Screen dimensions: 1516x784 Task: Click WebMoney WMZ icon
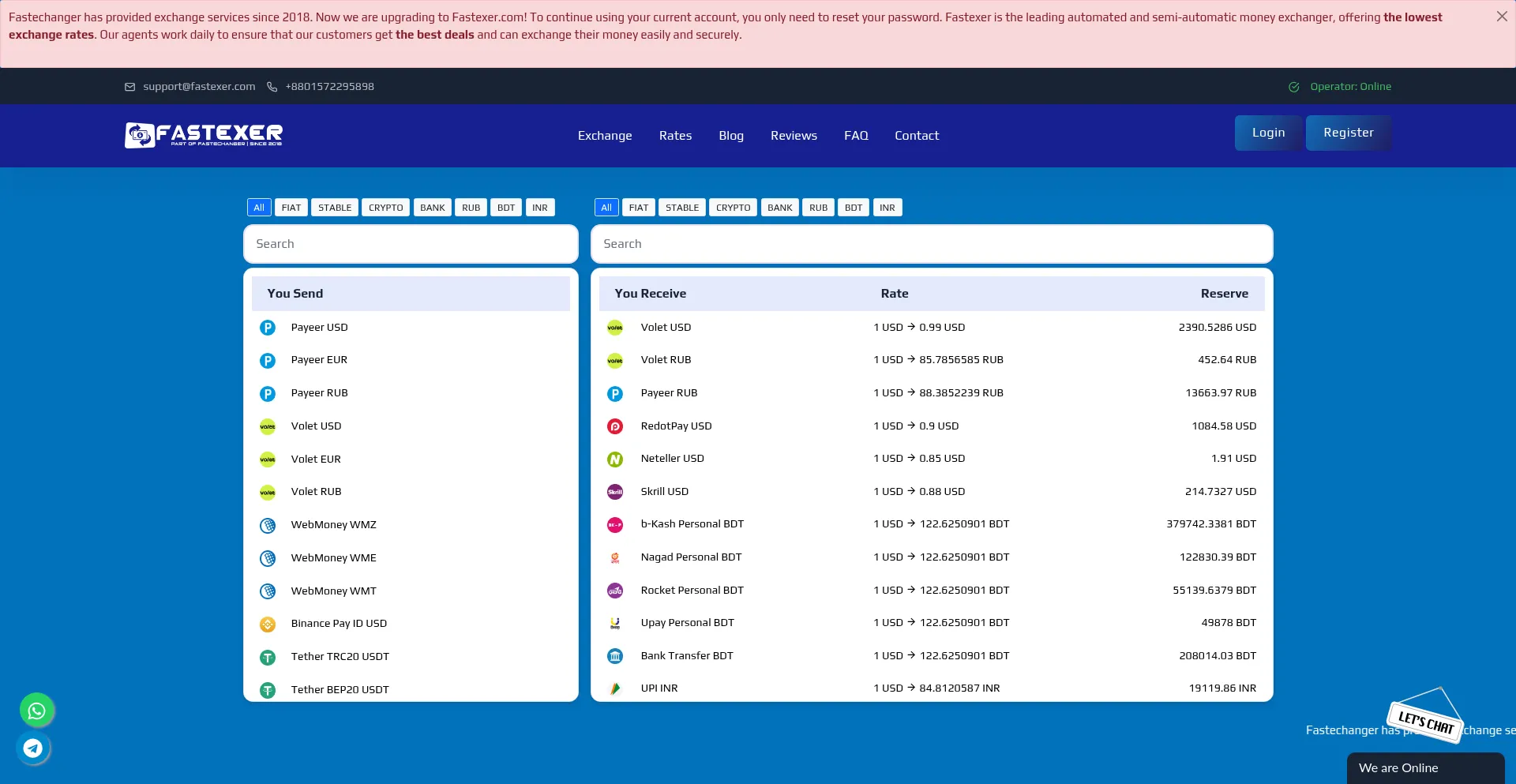tap(268, 525)
